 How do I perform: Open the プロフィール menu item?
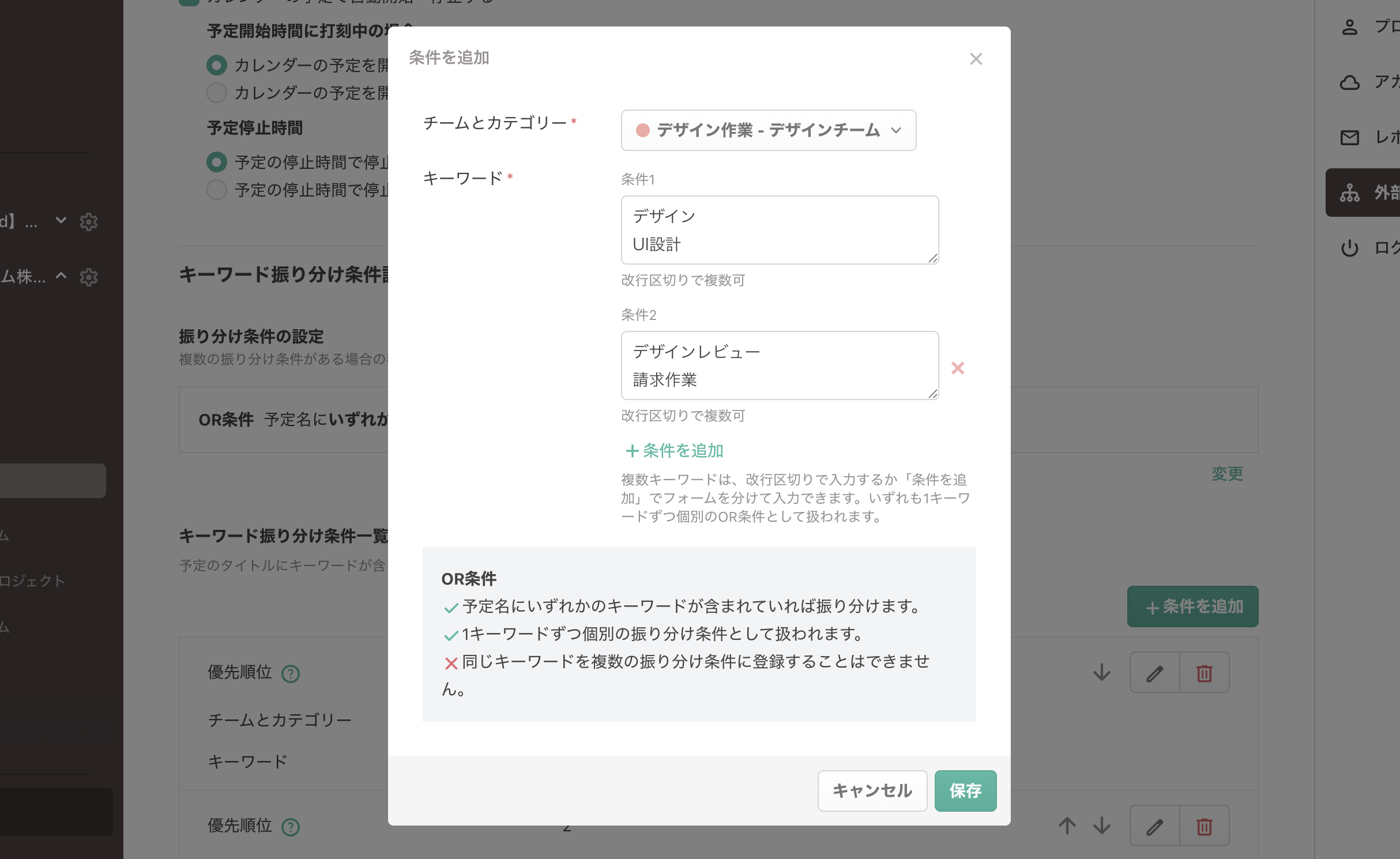pos(1350,27)
